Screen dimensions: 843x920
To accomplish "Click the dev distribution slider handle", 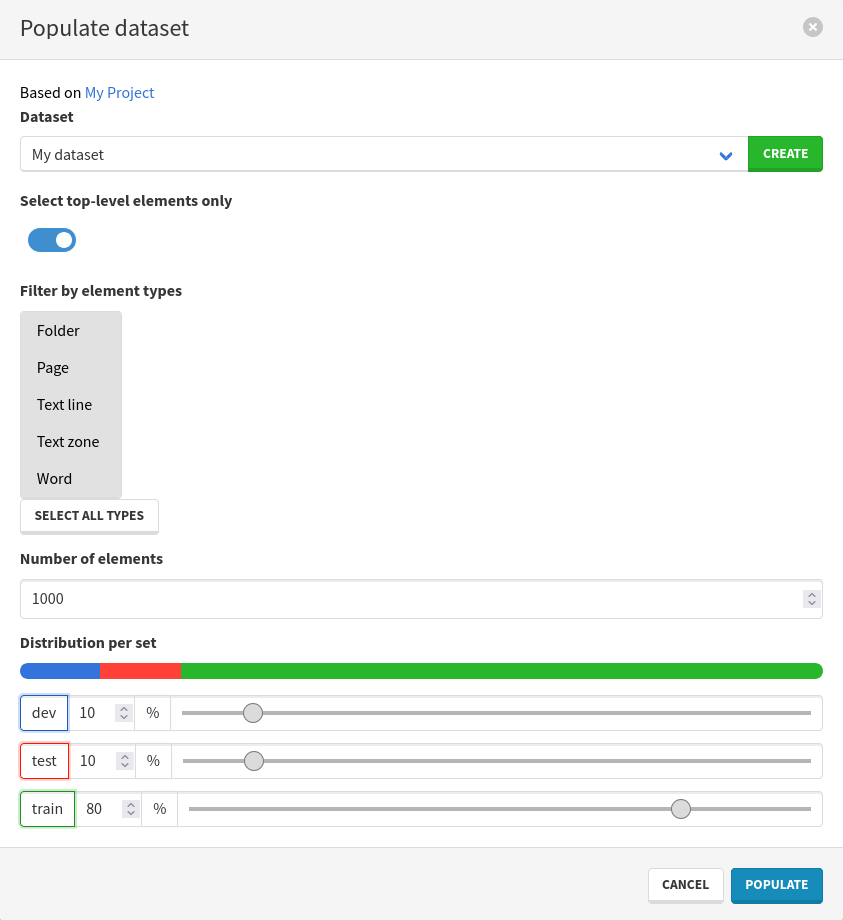I will click(x=252, y=713).
